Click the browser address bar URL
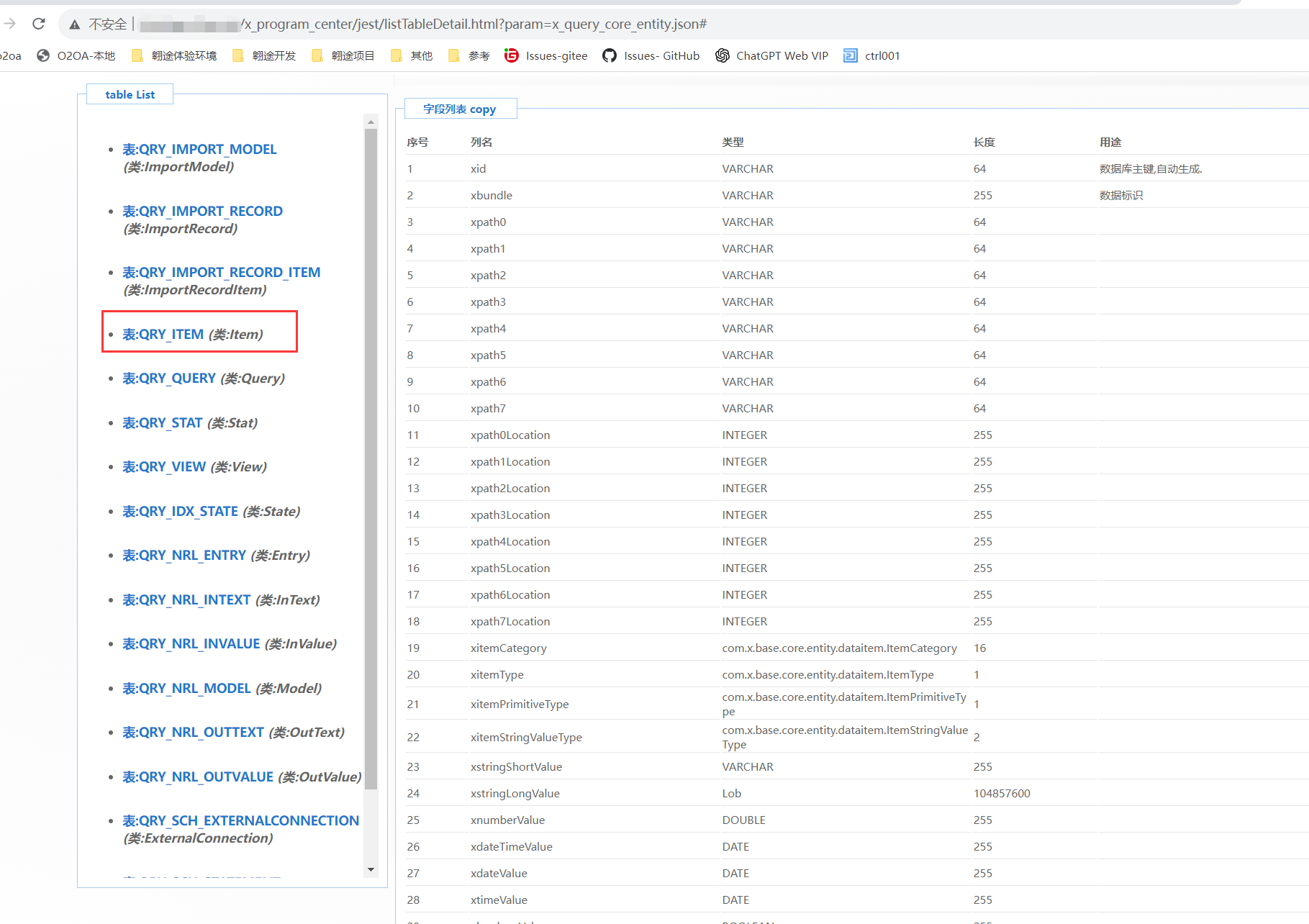The image size is (1309, 924). pyautogui.click(x=475, y=24)
